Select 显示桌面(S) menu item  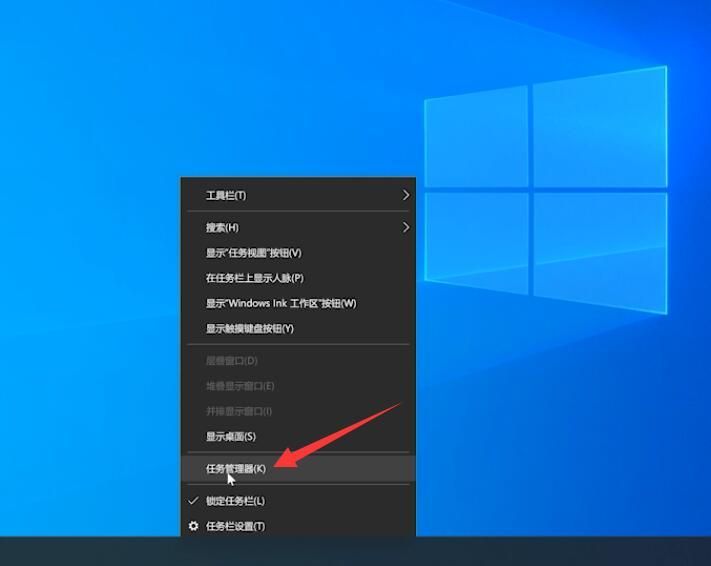pos(298,437)
